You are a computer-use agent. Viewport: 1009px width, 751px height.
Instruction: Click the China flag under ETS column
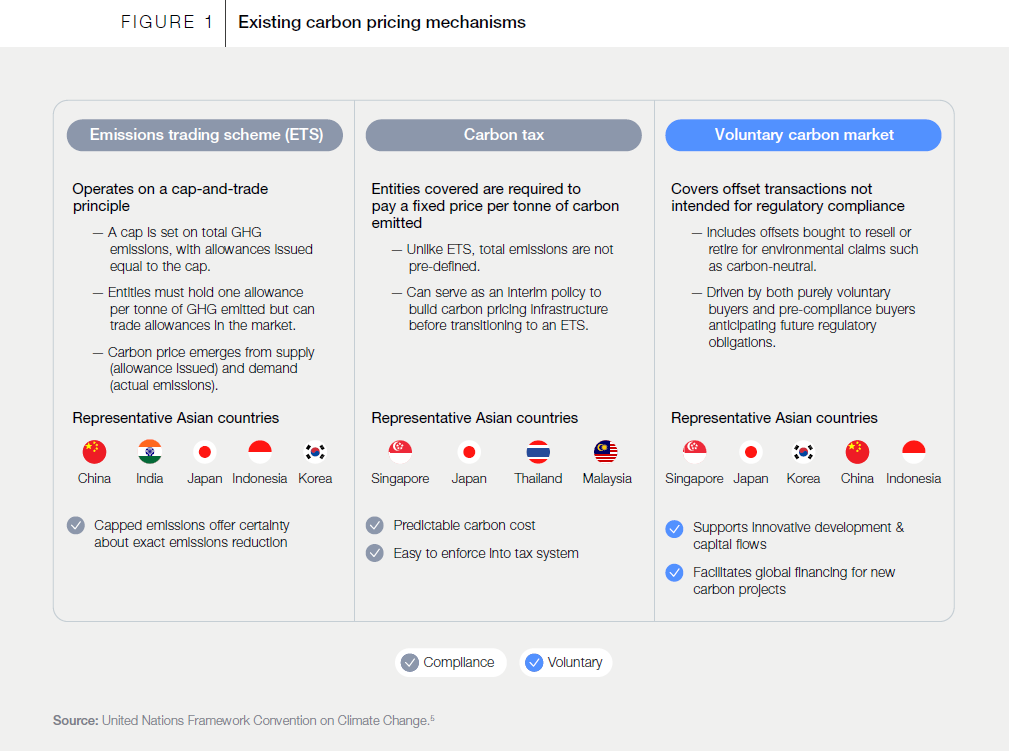point(94,452)
